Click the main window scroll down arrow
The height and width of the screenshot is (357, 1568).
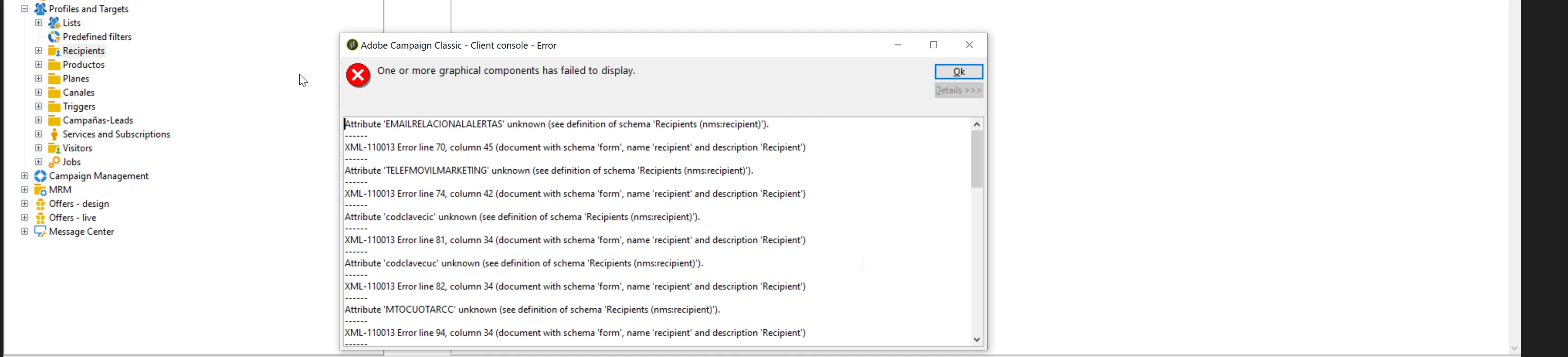[x=1514, y=349]
